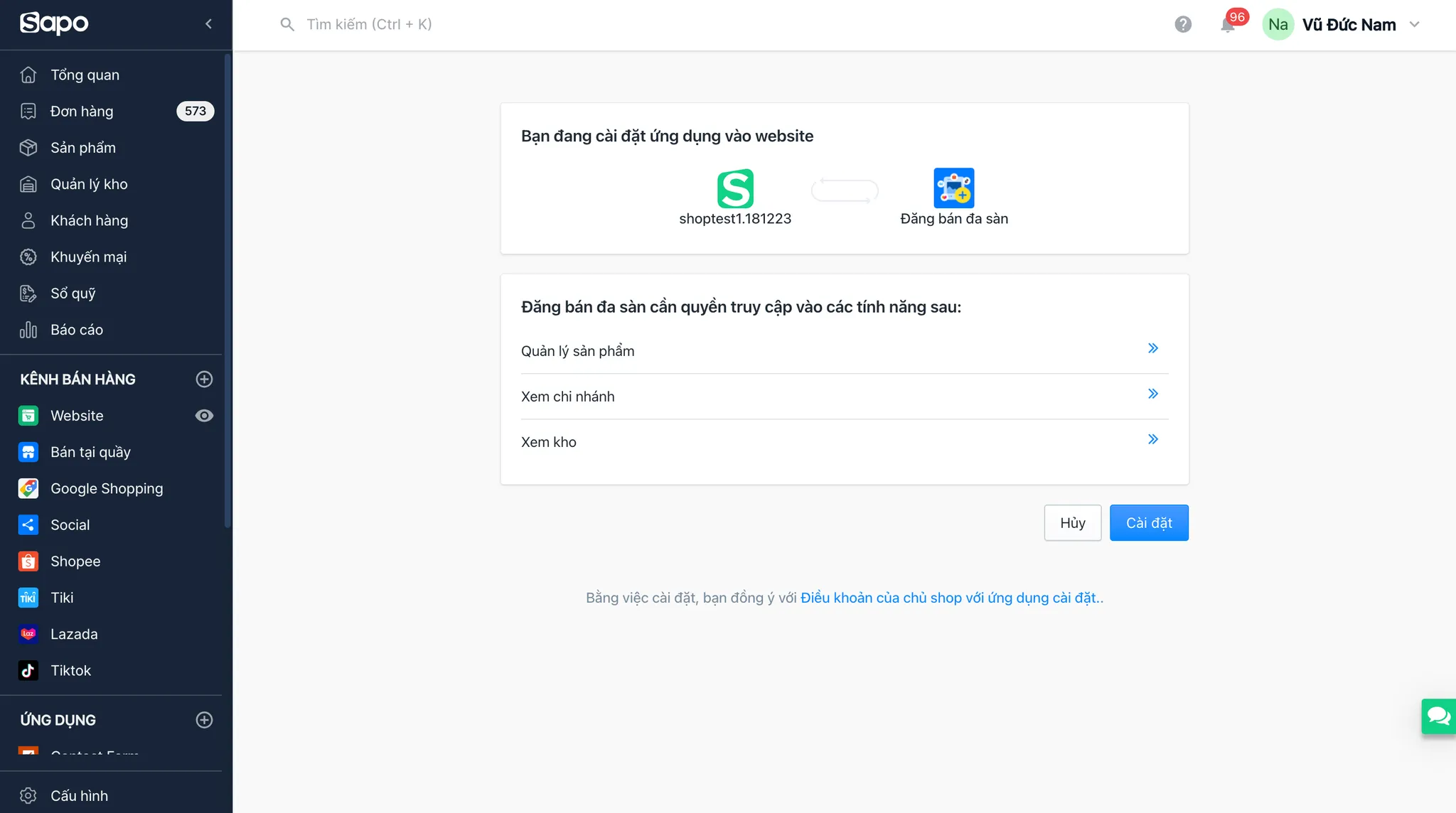Expand the Xem kho permission row

click(1152, 439)
